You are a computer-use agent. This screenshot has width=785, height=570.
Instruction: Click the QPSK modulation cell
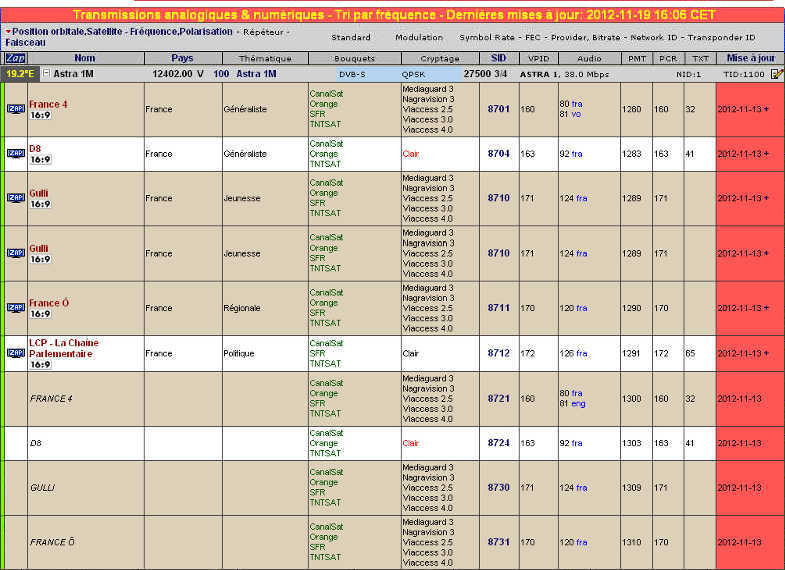(413, 74)
